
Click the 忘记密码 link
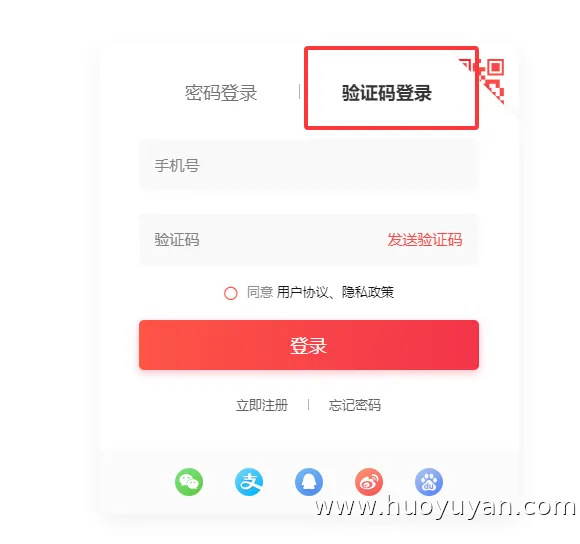[x=355, y=405]
